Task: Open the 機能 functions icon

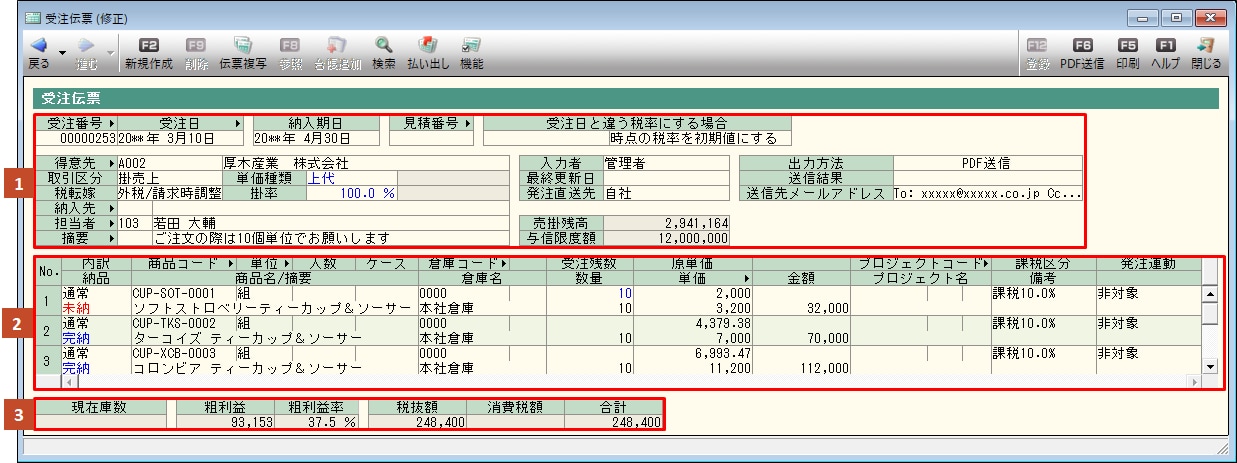Action: [x=471, y=46]
